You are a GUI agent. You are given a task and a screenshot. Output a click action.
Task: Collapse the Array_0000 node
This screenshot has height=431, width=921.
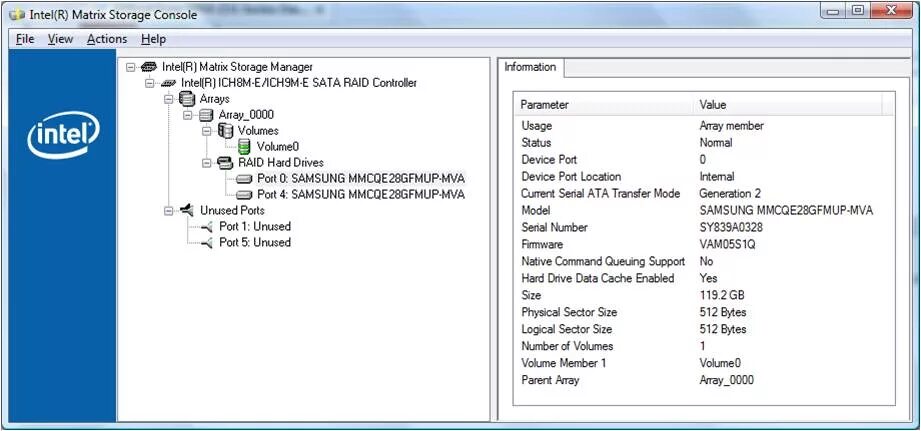click(x=187, y=115)
